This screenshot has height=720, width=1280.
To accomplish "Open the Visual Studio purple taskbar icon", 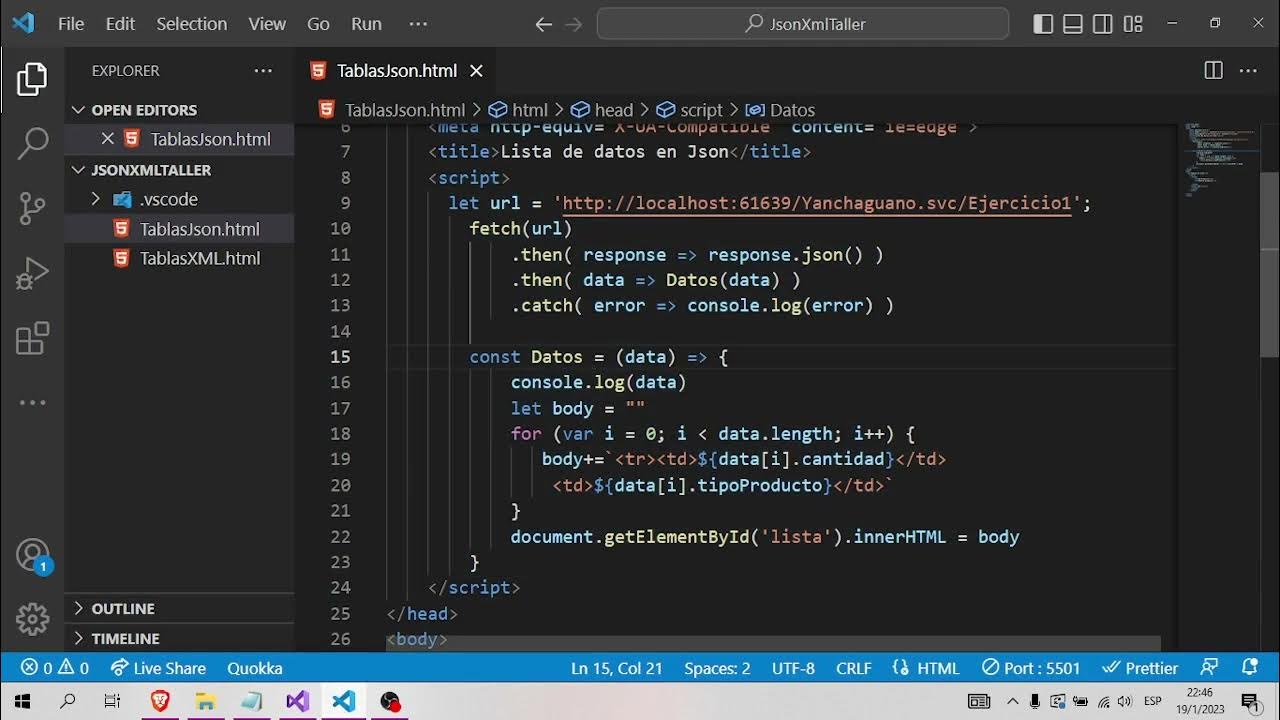I will coord(298,701).
